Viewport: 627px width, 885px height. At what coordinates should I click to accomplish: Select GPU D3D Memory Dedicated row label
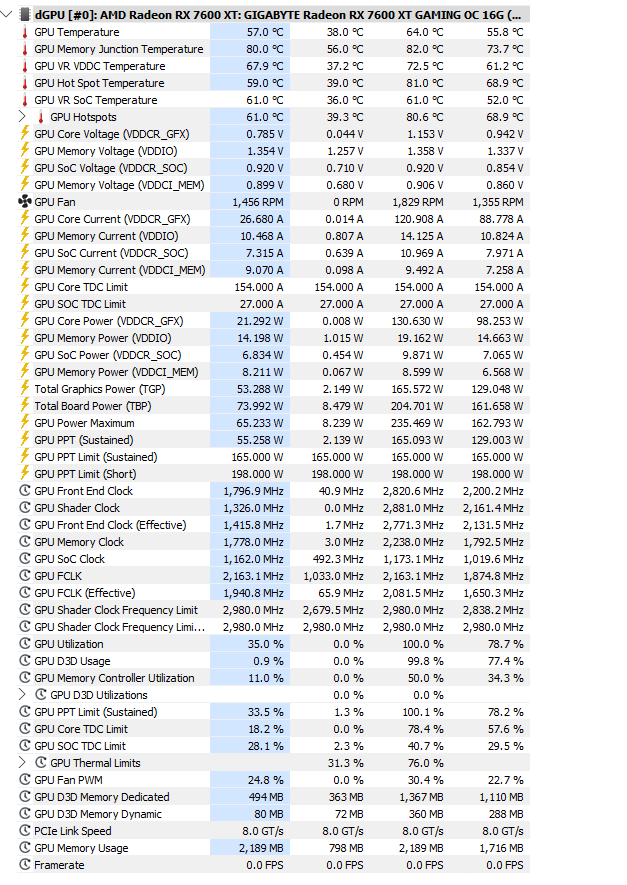pyautogui.click(x=102, y=797)
